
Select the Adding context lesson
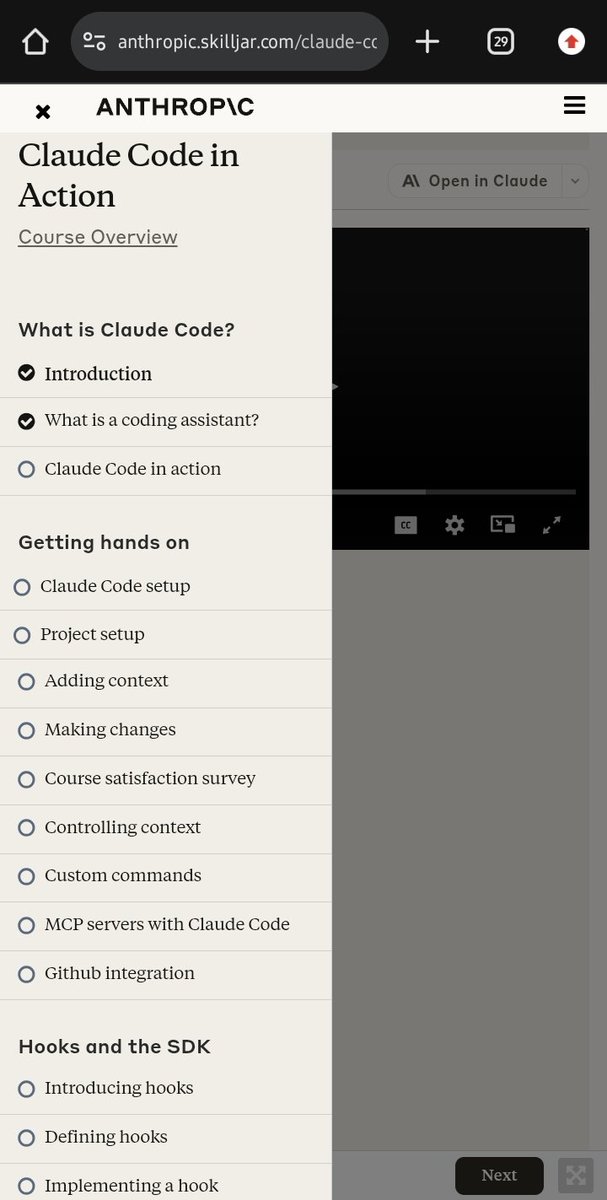pyautogui.click(x=166, y=682)
